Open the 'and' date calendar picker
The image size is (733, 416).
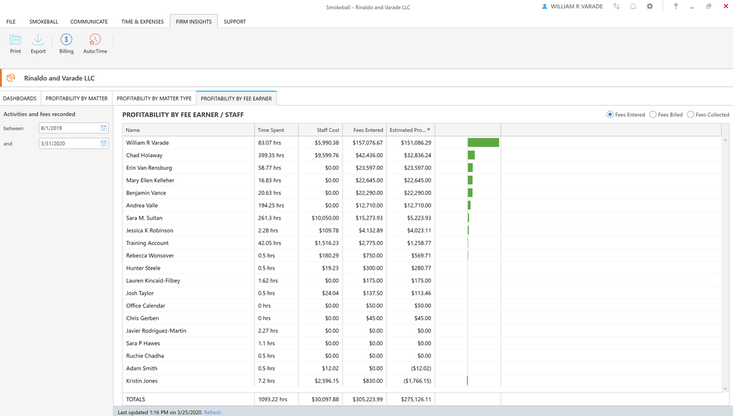pyautogui.click(x=103, y=143)
